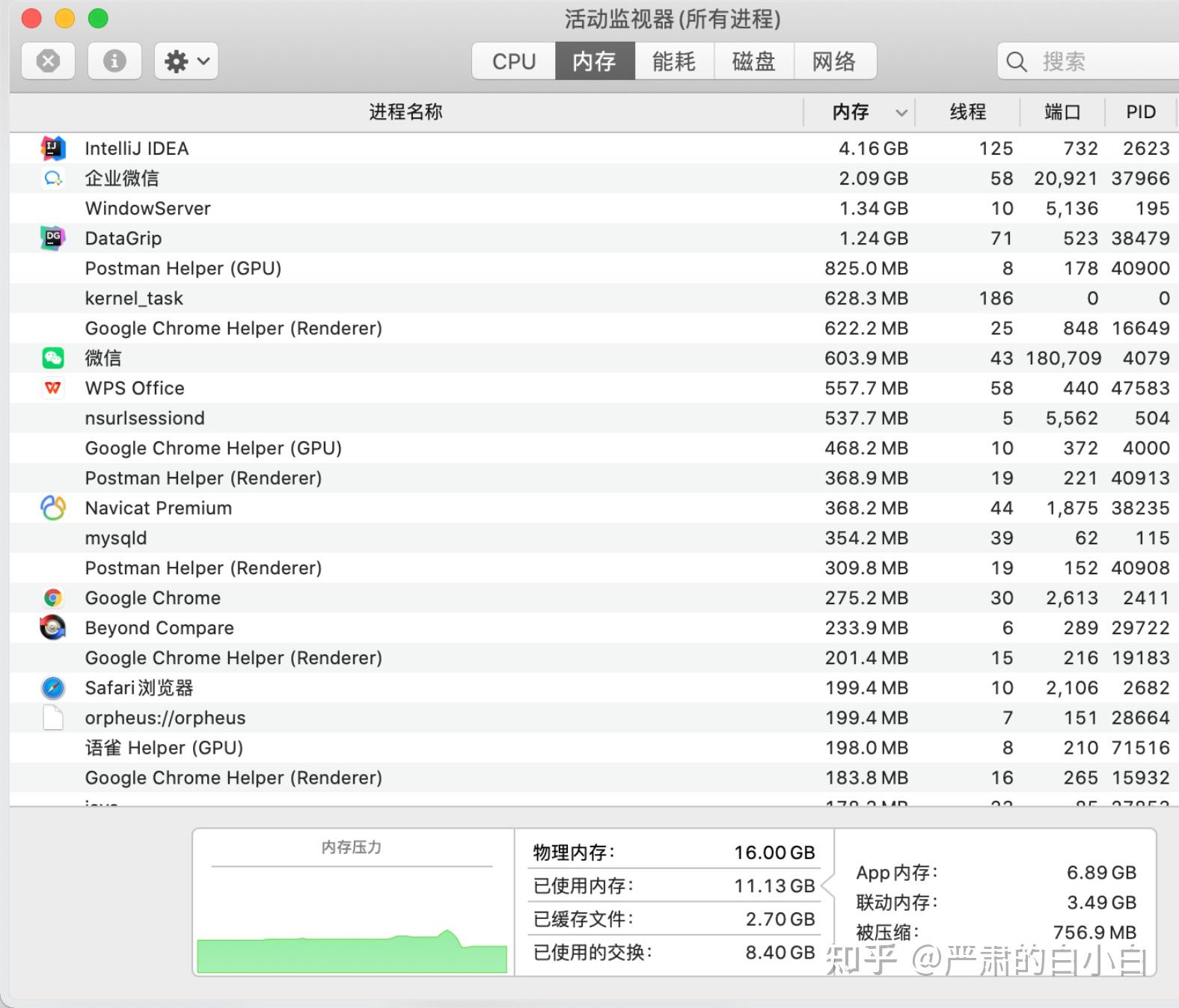
Task: Click the DataGrip app icon
Action: coord(53,238)
